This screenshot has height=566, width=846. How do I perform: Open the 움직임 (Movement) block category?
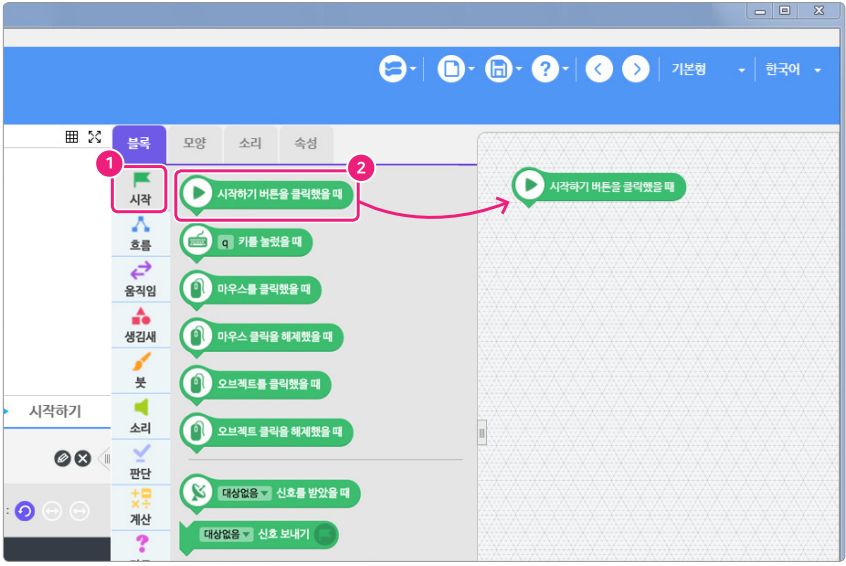coord(140,279)
